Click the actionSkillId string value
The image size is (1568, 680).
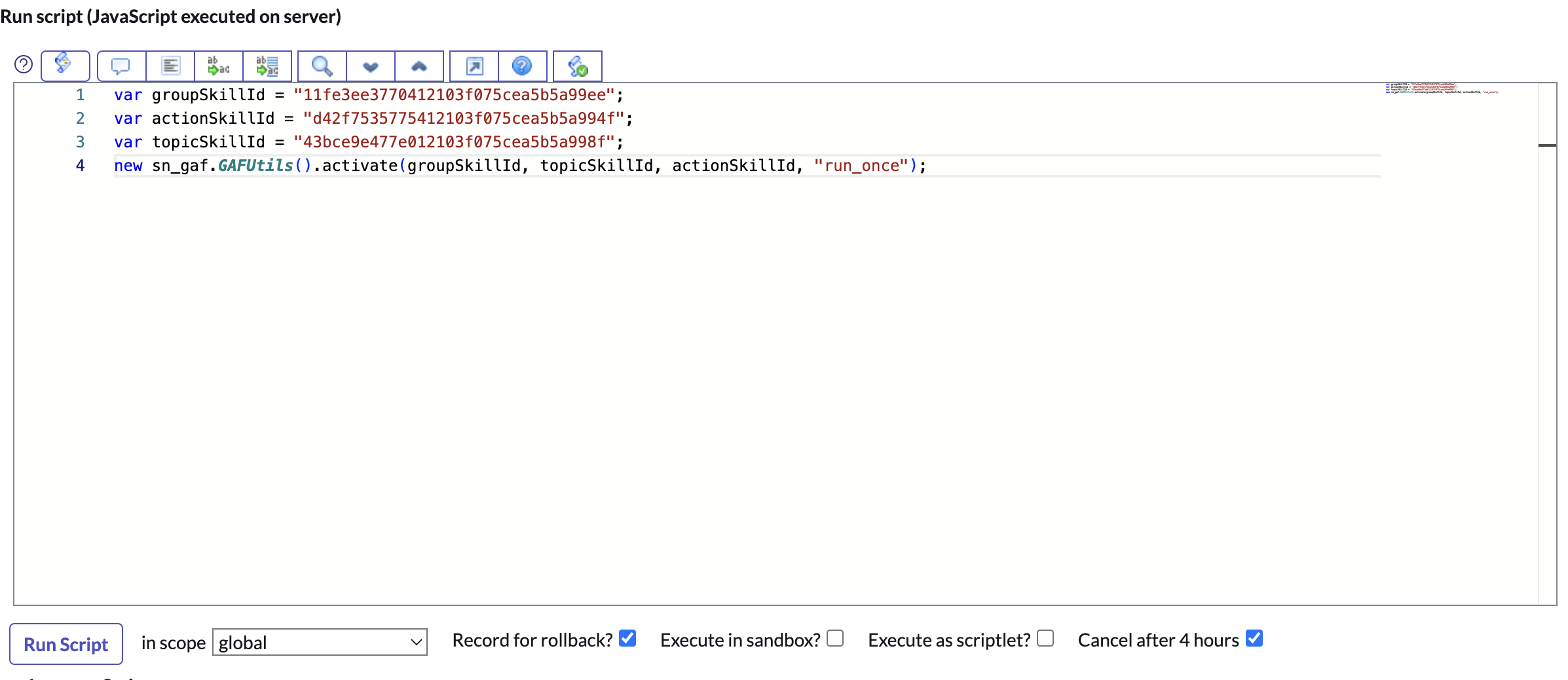pos(464,119)
